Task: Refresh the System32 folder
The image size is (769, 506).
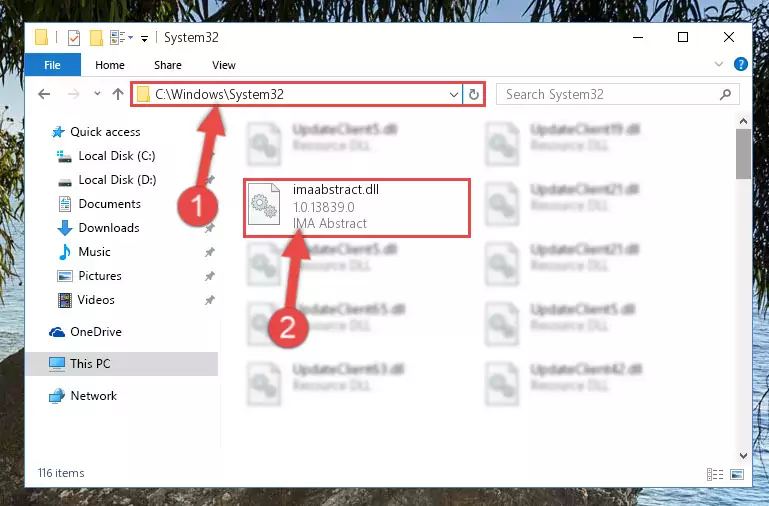Action: tap(474, 94)
